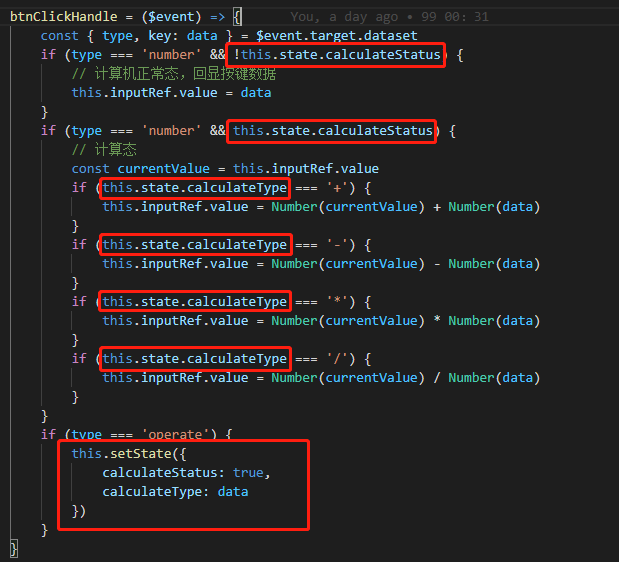Click 'currentValue' in the const declaration line
The height and width of the screenshot is (562, 619).
click(x=163, y=169)
